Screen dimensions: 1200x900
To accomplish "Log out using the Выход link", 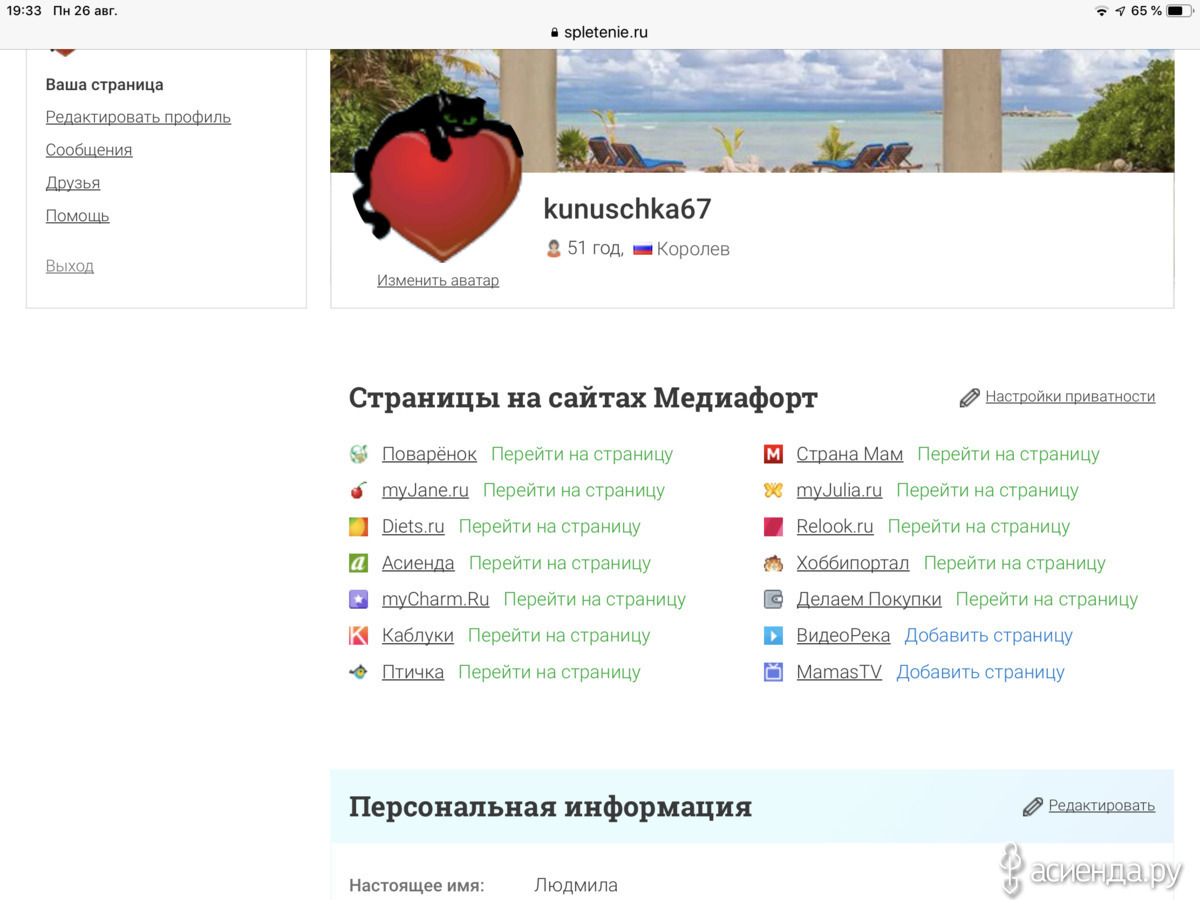I will [70, 266].
